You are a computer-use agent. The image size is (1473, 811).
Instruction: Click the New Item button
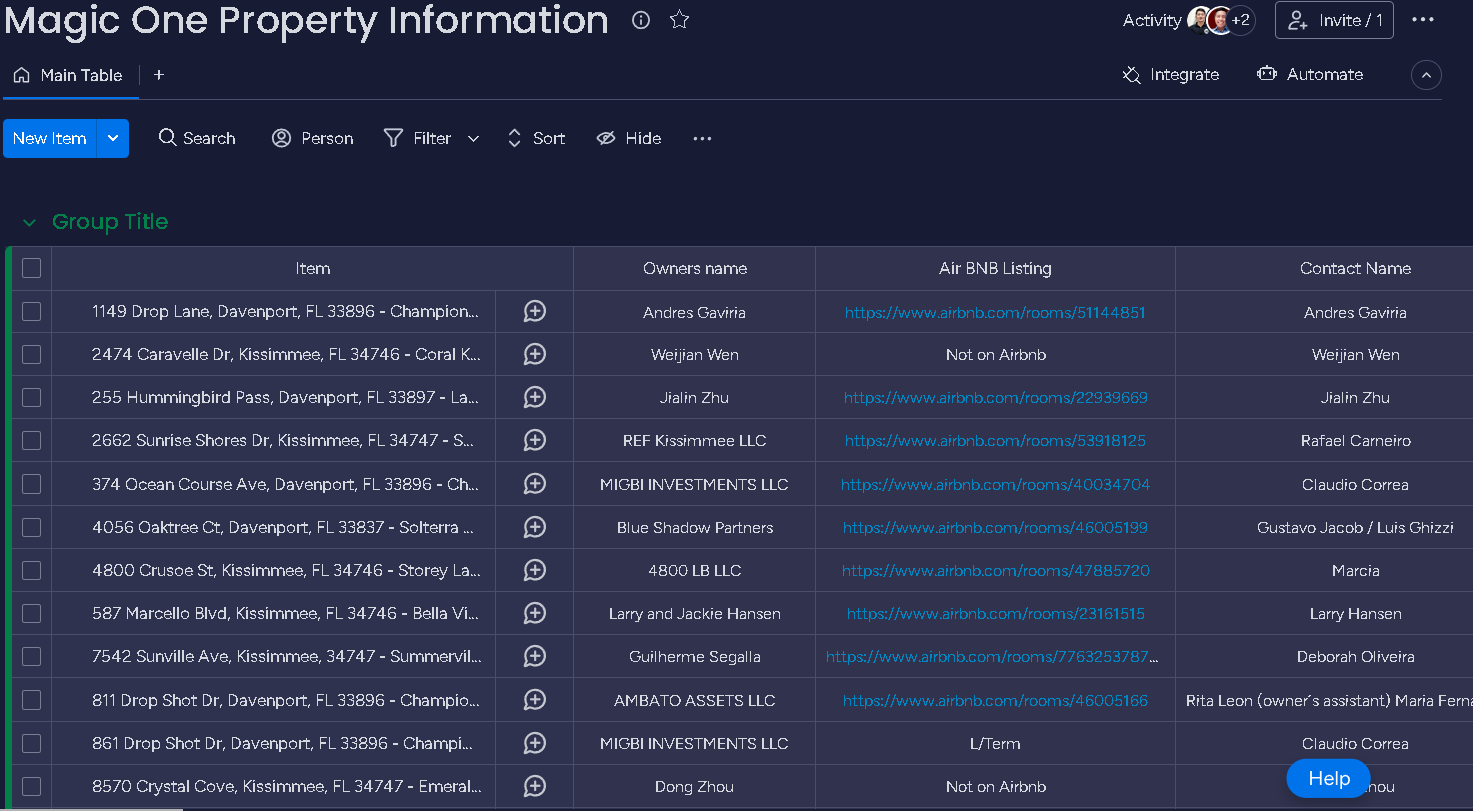click(x=50, y=139)
